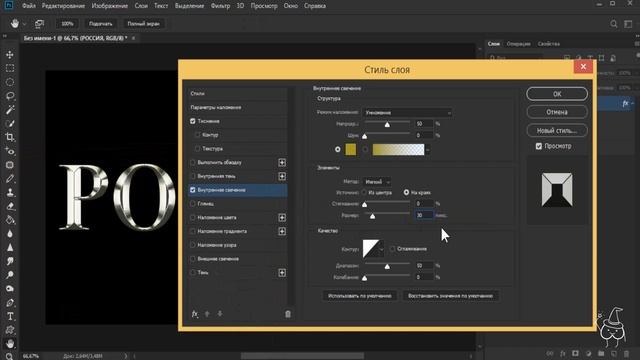This screenshot has width=640, height=360.
Task: Click the Отмена button
Action: (x=557, y=112)
